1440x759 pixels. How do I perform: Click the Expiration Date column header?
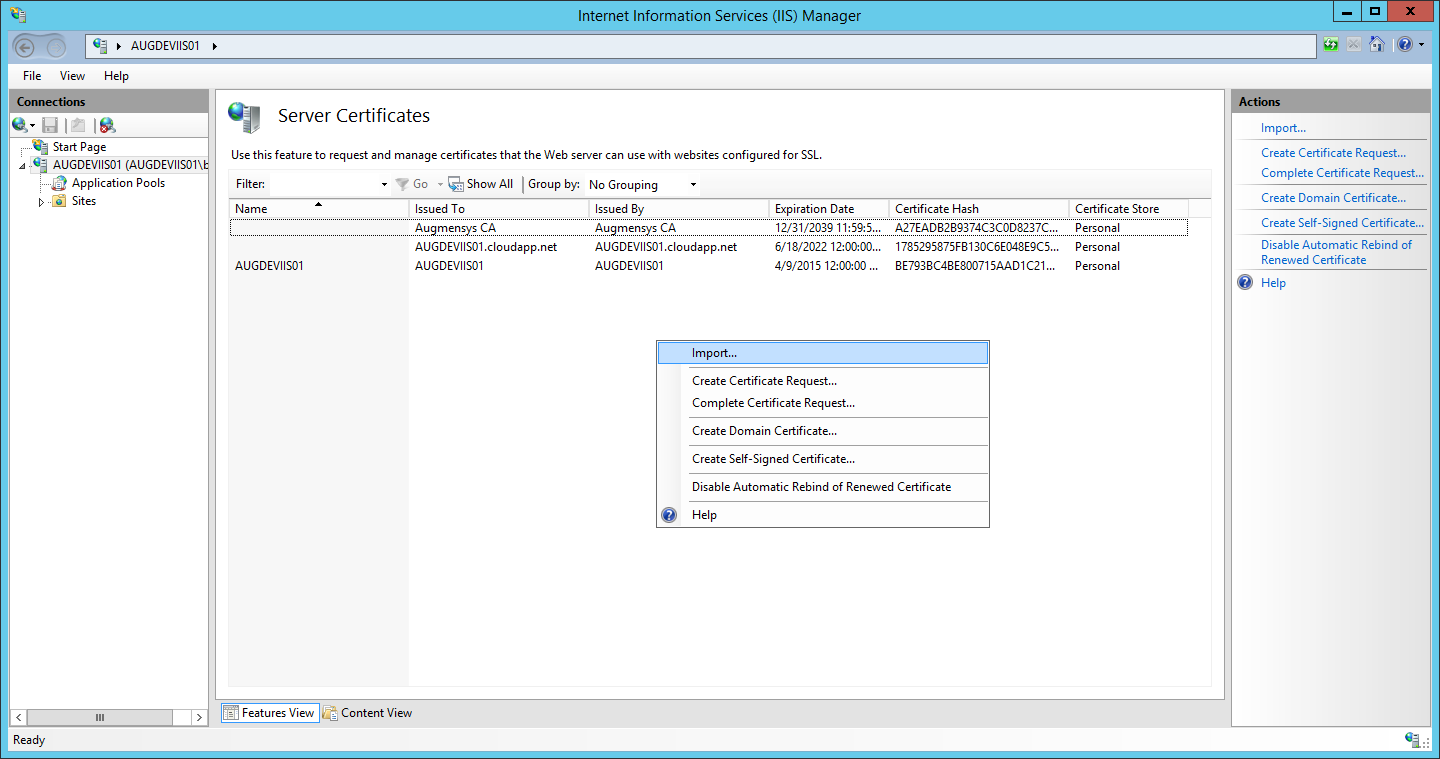(814, 209)
